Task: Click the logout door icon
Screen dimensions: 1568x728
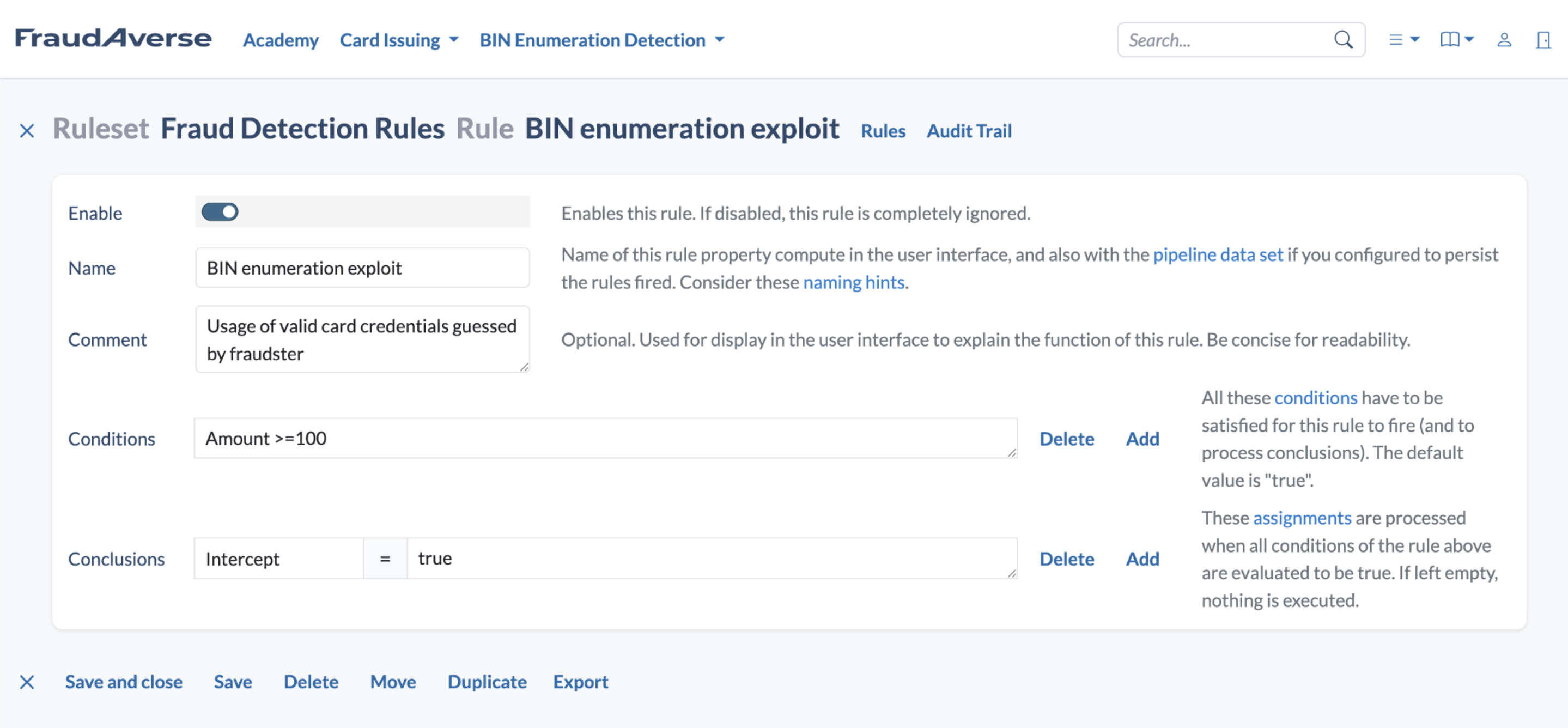Action: click(x=1543, y=40)
